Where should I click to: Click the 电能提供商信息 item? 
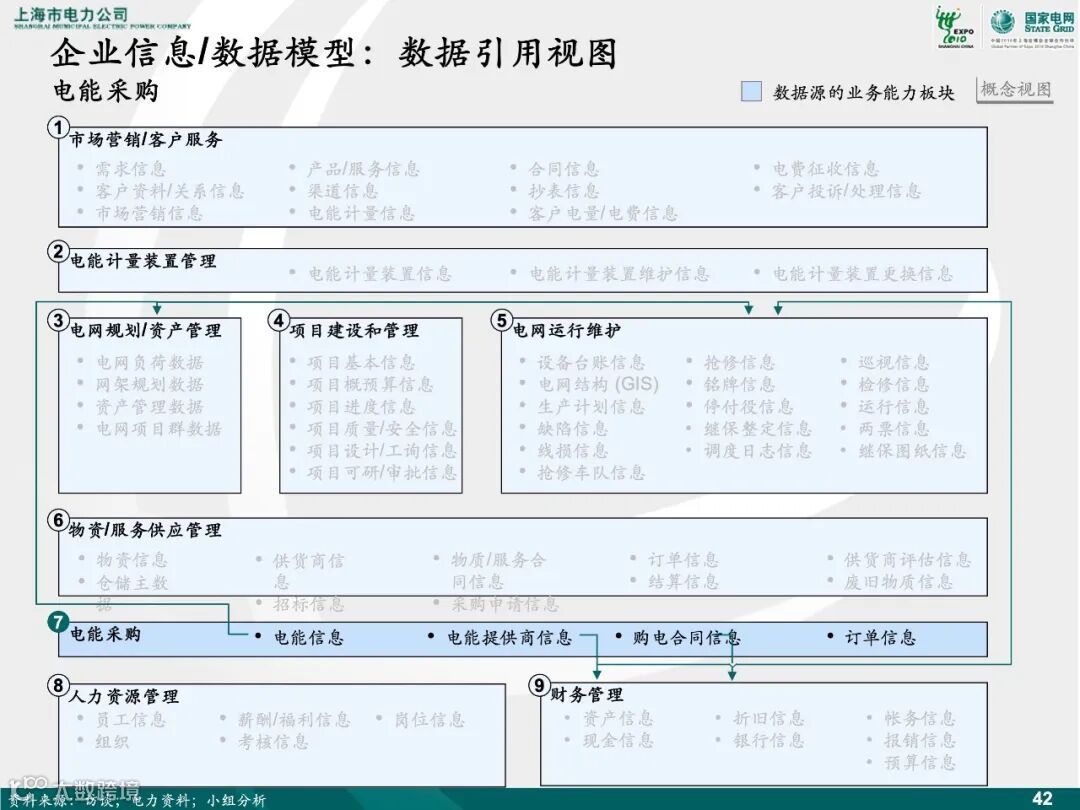(x=509, y=637)
